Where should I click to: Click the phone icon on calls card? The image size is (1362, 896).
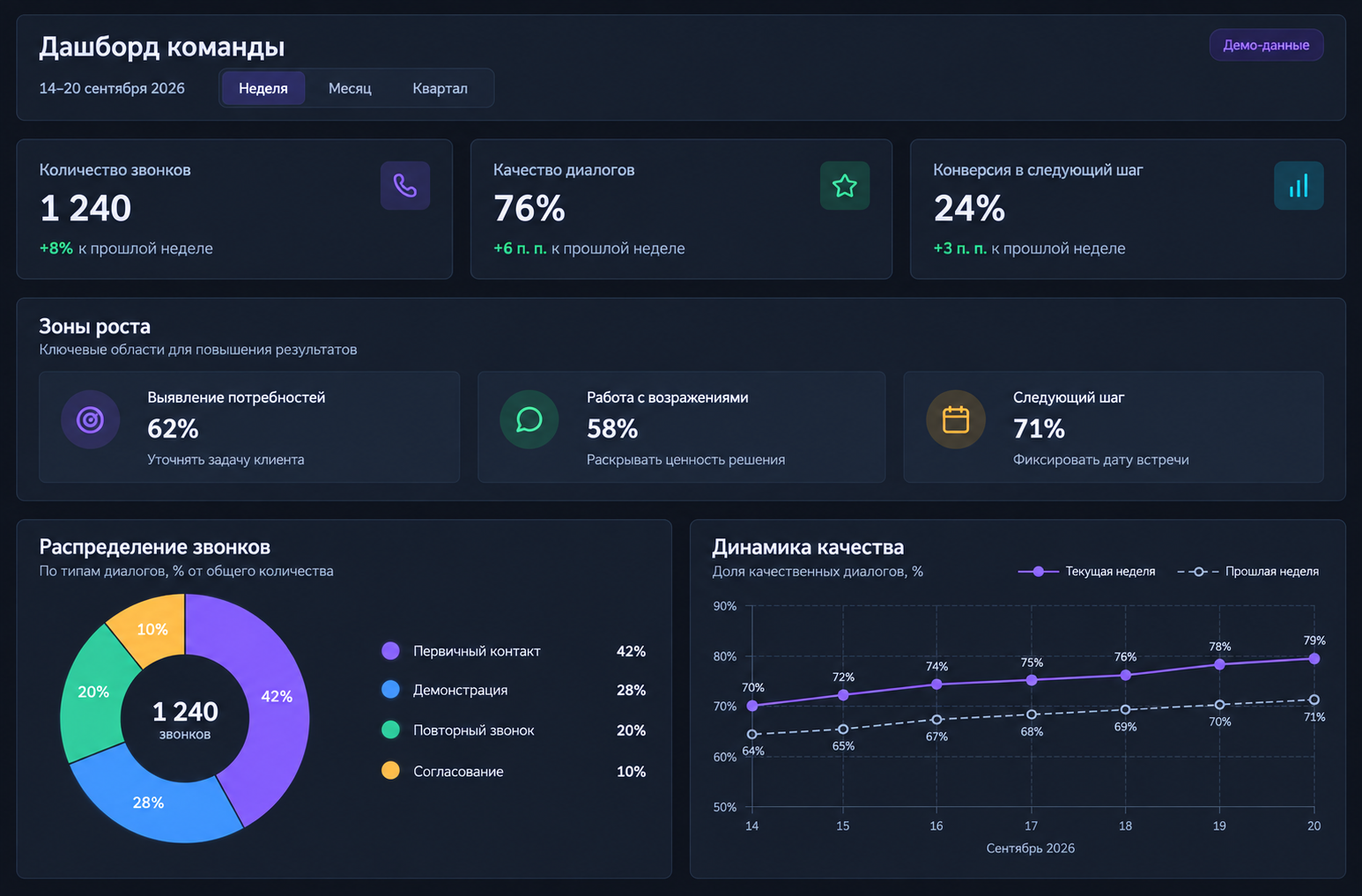(x=405, y=185)
